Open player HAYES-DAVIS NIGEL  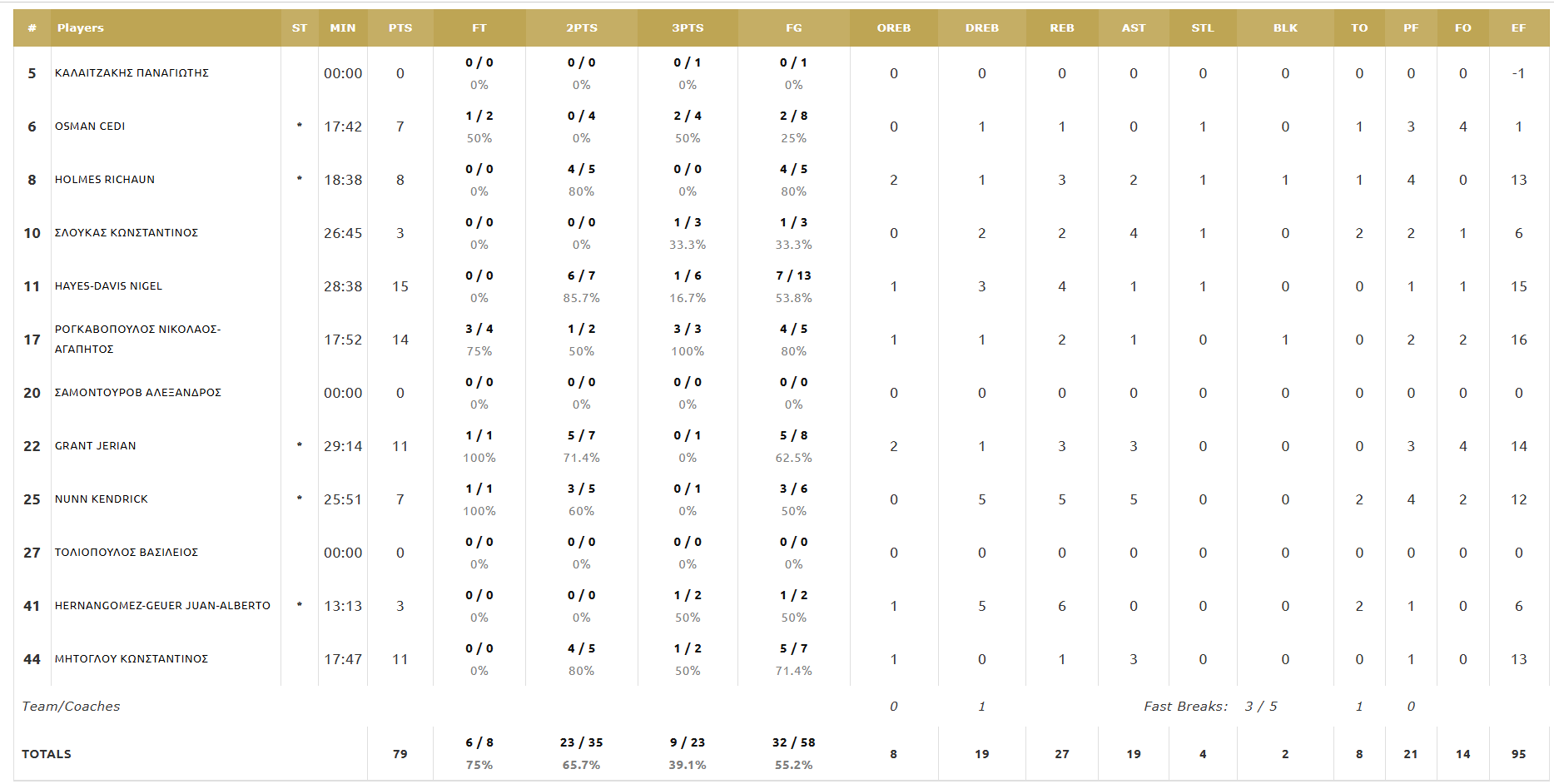109,286
